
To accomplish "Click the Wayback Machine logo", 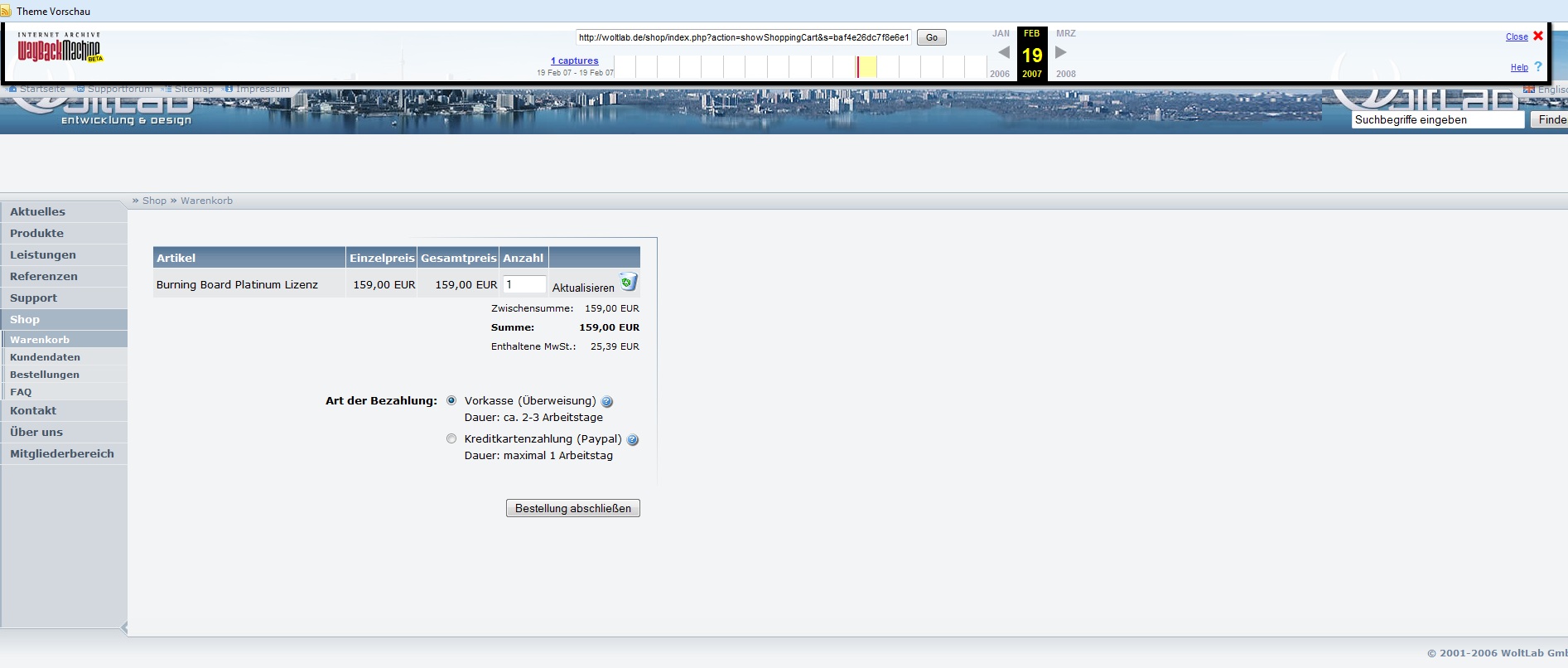I will [x=60, y=49].
